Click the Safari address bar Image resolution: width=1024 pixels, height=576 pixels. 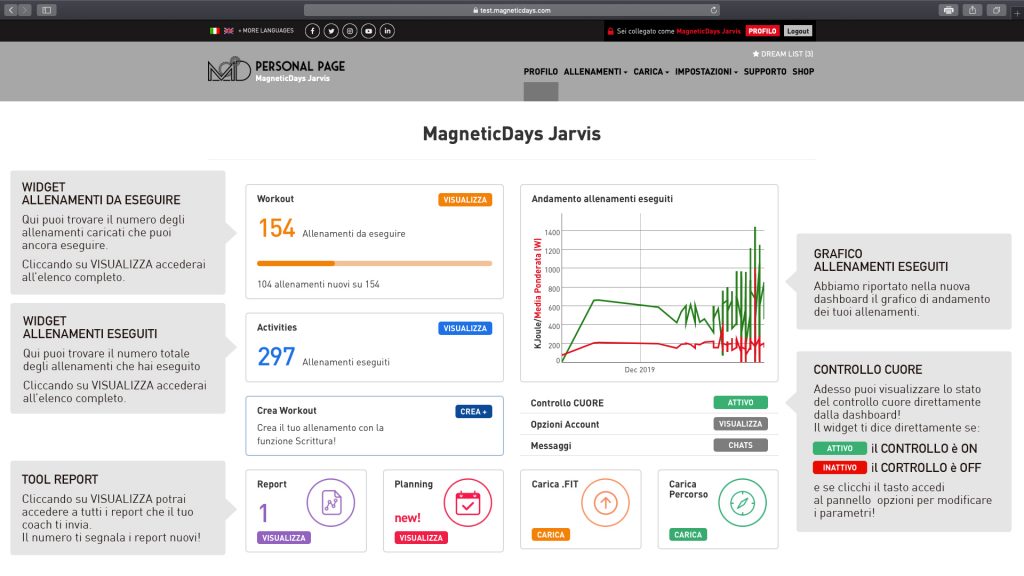pos(511,10)
